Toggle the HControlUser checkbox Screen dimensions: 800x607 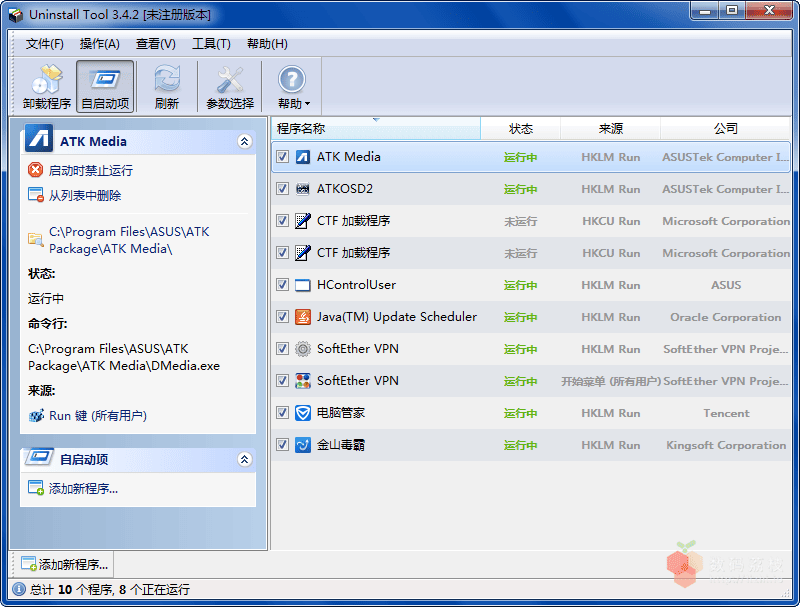[x=282, y=285]
